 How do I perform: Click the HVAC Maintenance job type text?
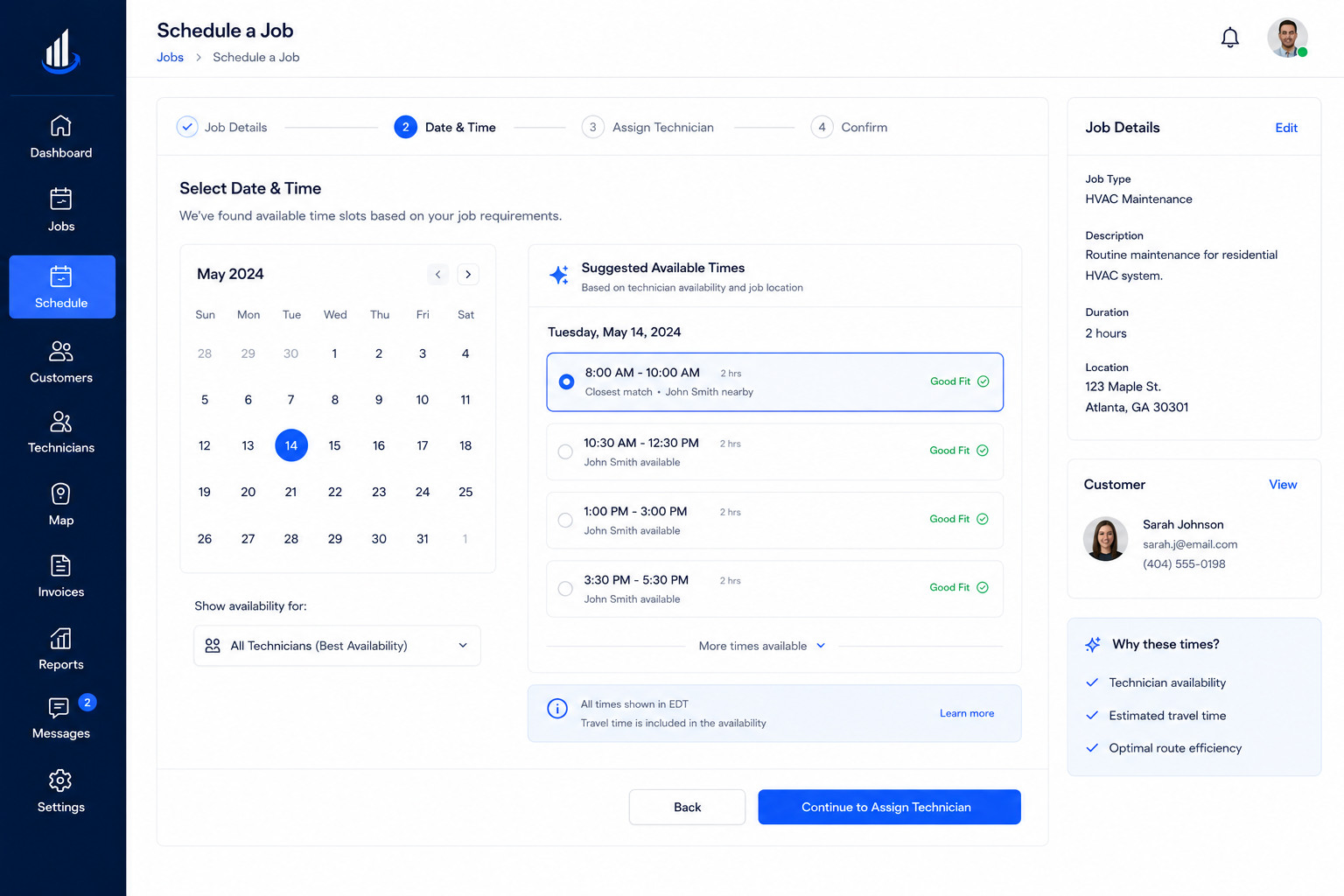point(1138,199)
